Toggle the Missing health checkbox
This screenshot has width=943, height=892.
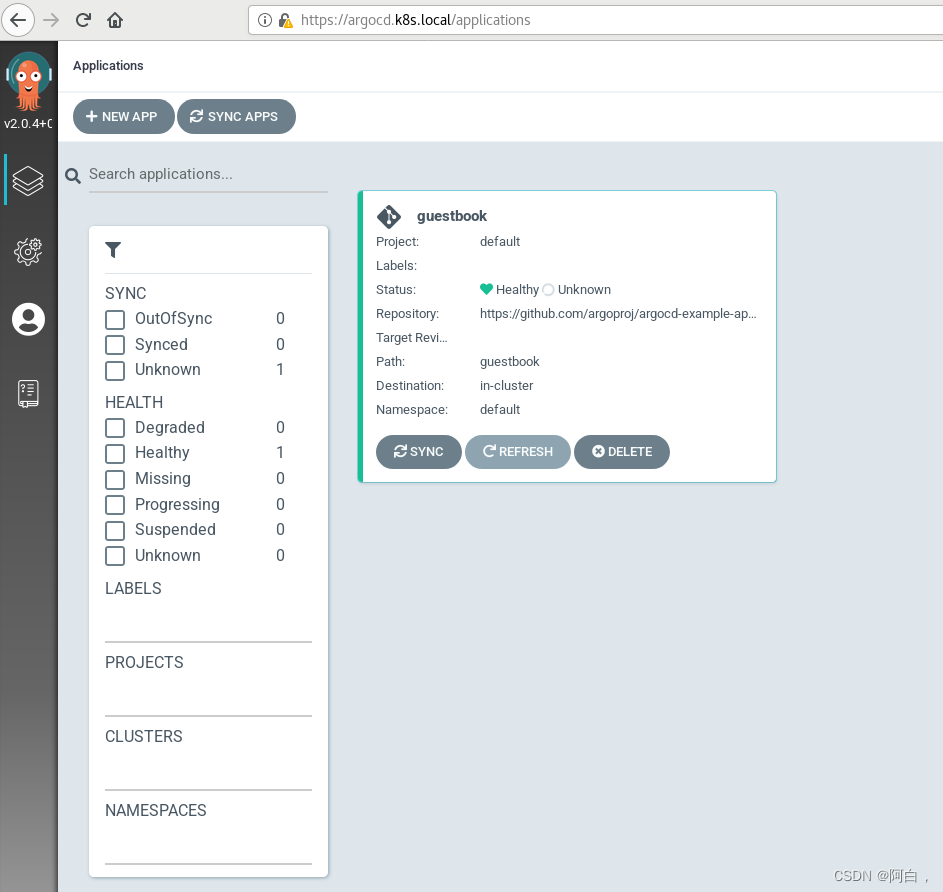coord(115,479)
